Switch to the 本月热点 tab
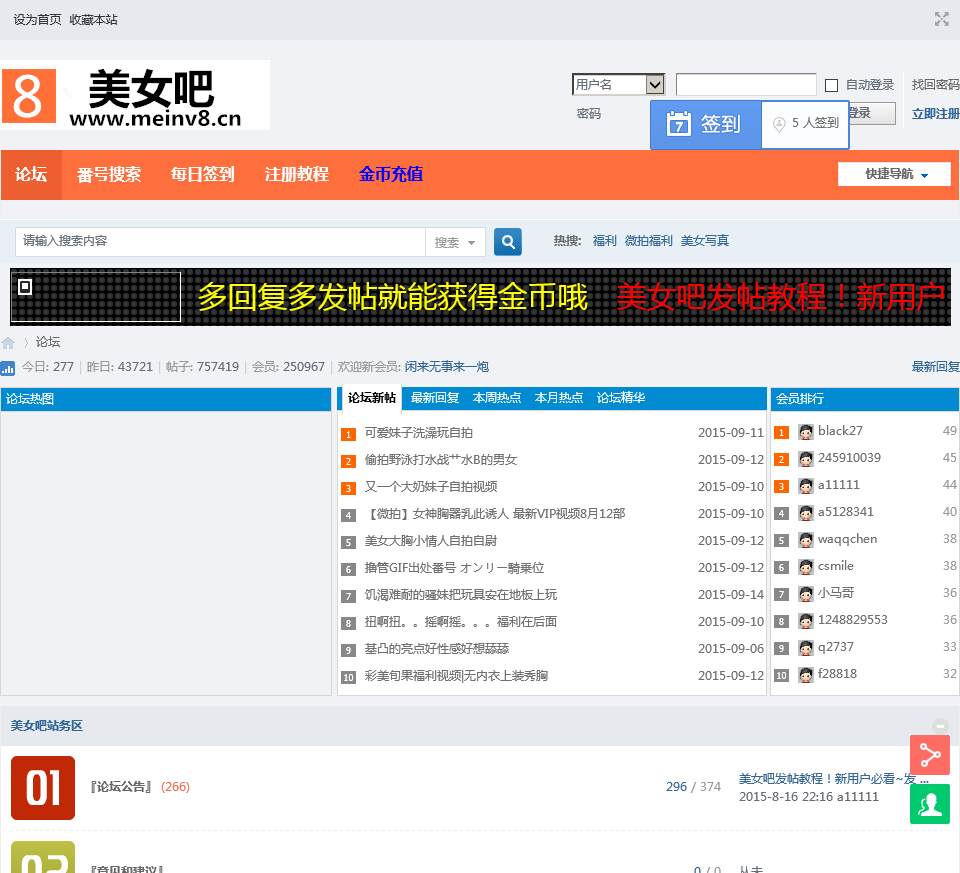 (559, 398)
